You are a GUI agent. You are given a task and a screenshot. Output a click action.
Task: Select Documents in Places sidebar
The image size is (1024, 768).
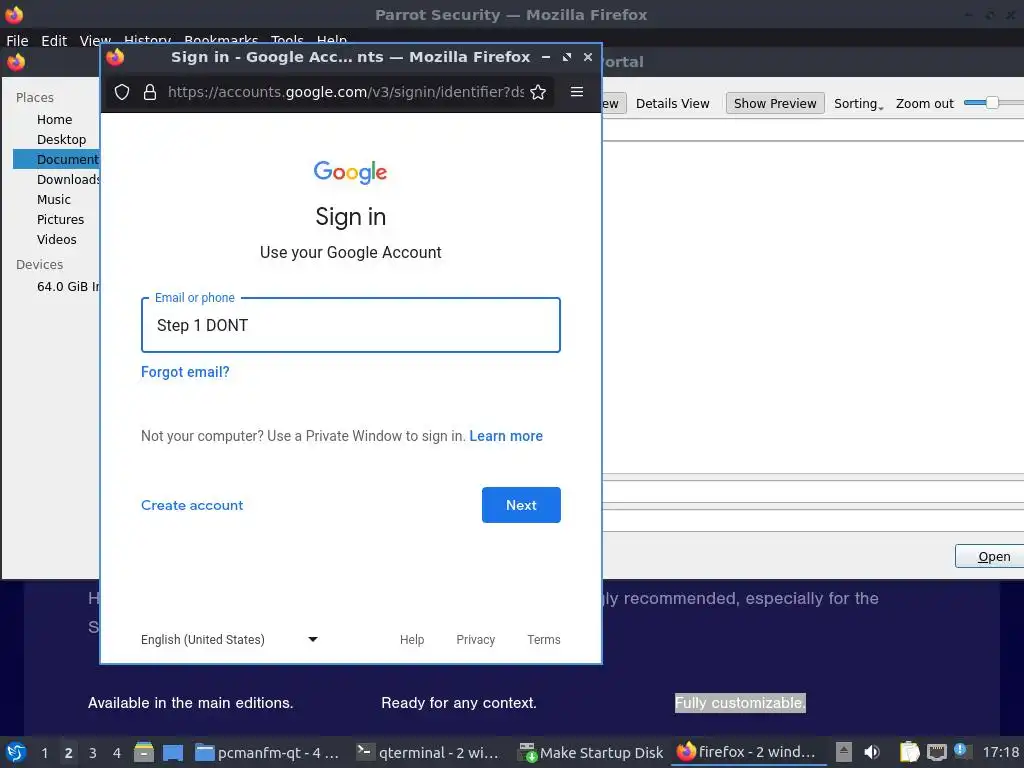(x=57, y=159)
